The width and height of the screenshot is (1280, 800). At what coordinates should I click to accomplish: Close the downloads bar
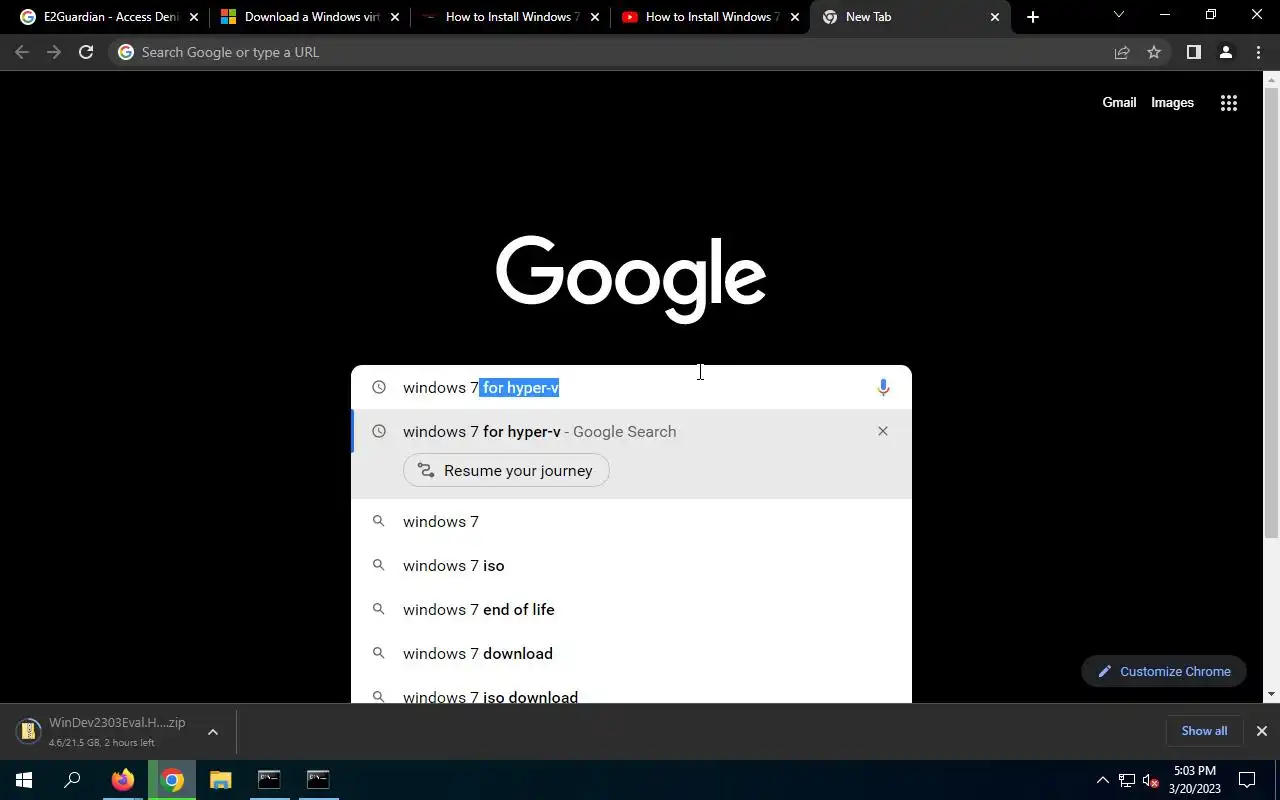[1262, 731]
